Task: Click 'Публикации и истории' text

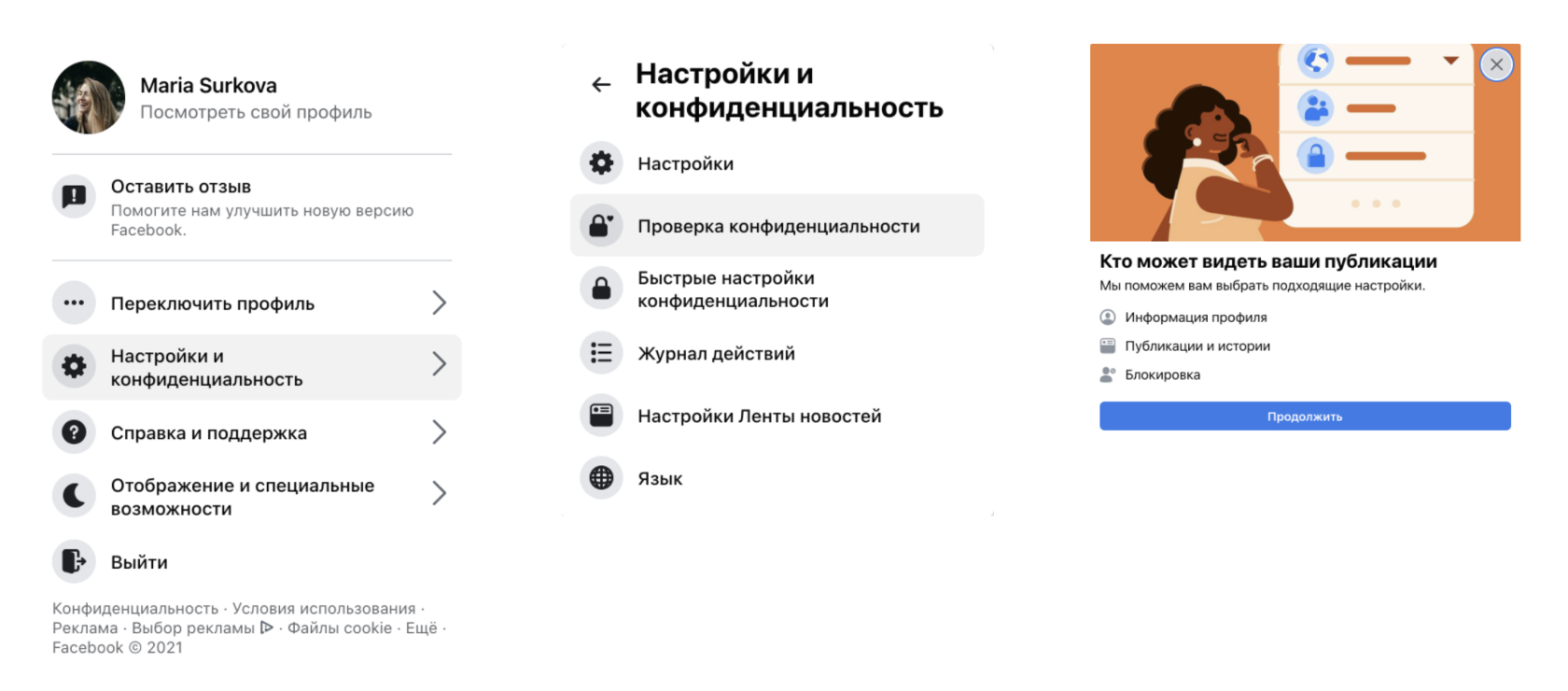Action: point(1197,346)
